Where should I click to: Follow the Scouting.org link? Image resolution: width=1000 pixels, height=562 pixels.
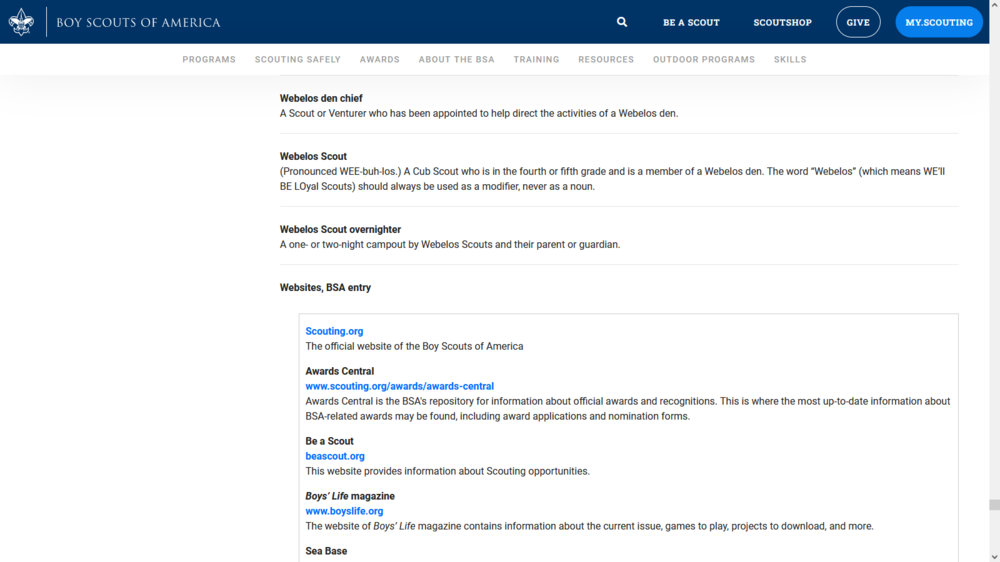click(334, 331)
